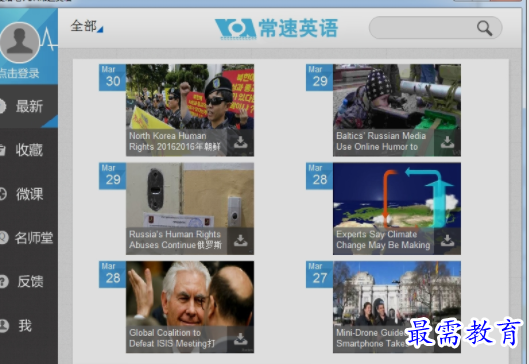Click the 'Baltics' Russian Media' title text
Screen dimensions: 529x364
coord(381,141)
